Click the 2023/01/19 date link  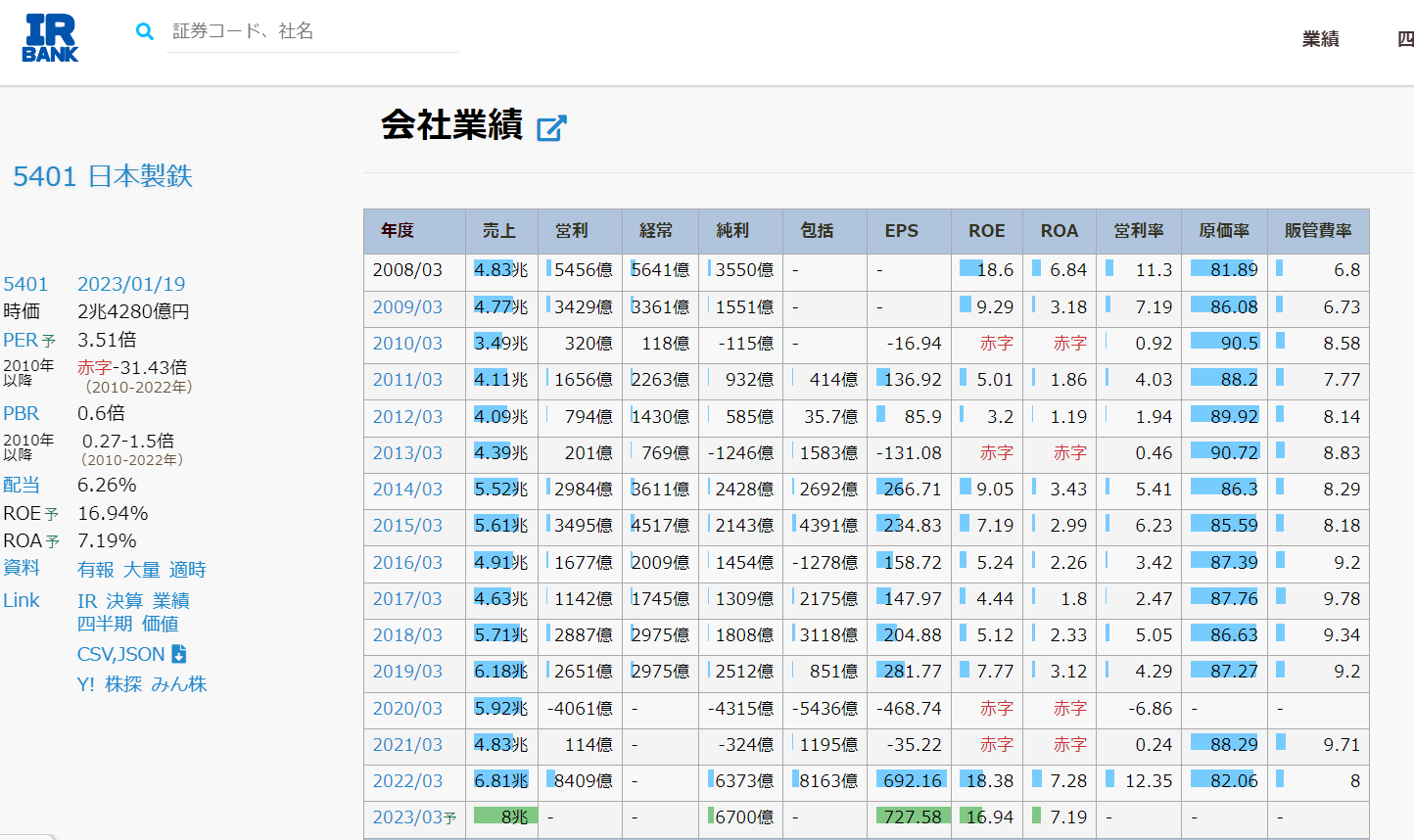point(131,284)
